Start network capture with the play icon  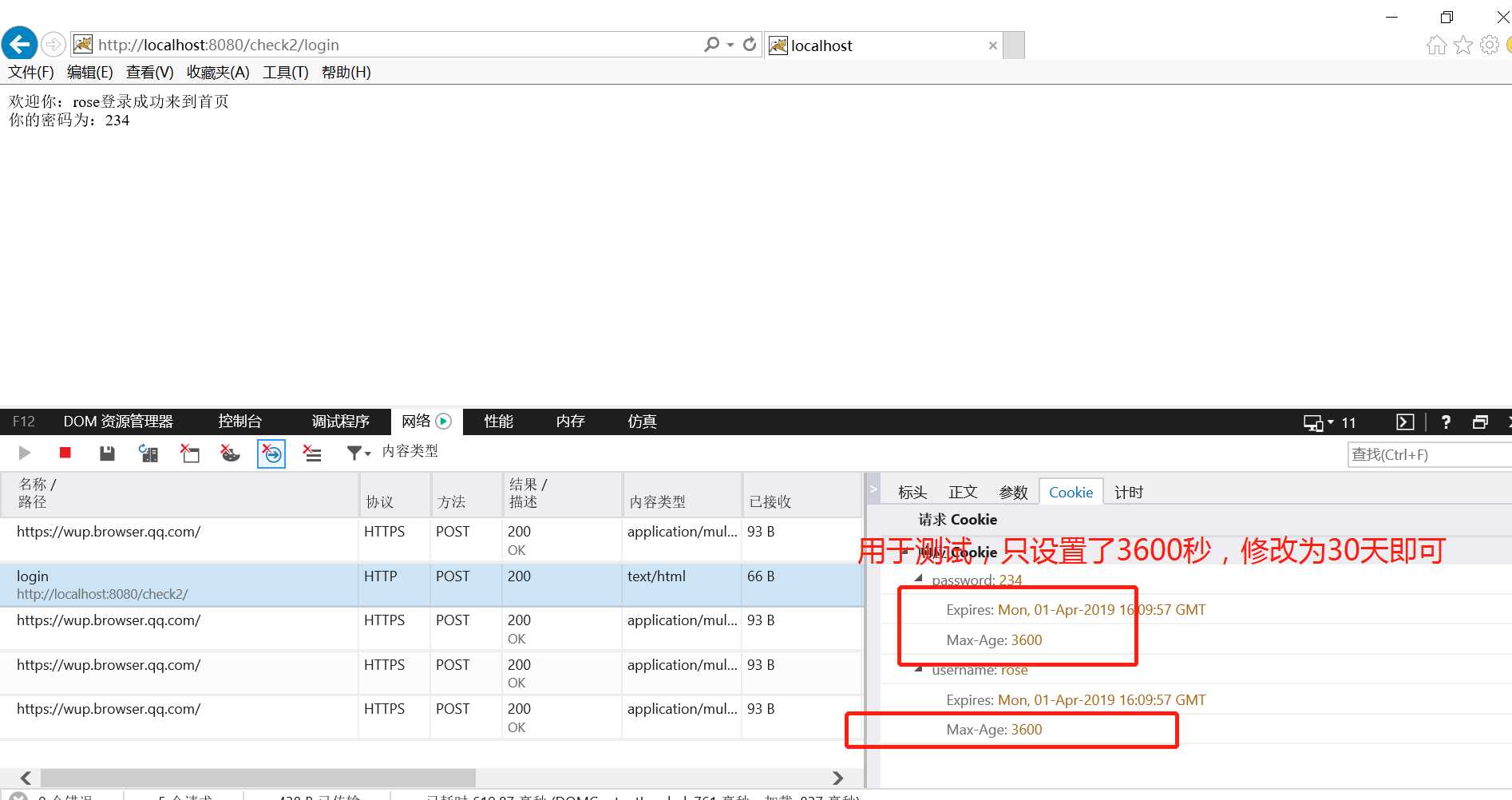point(25,453)
